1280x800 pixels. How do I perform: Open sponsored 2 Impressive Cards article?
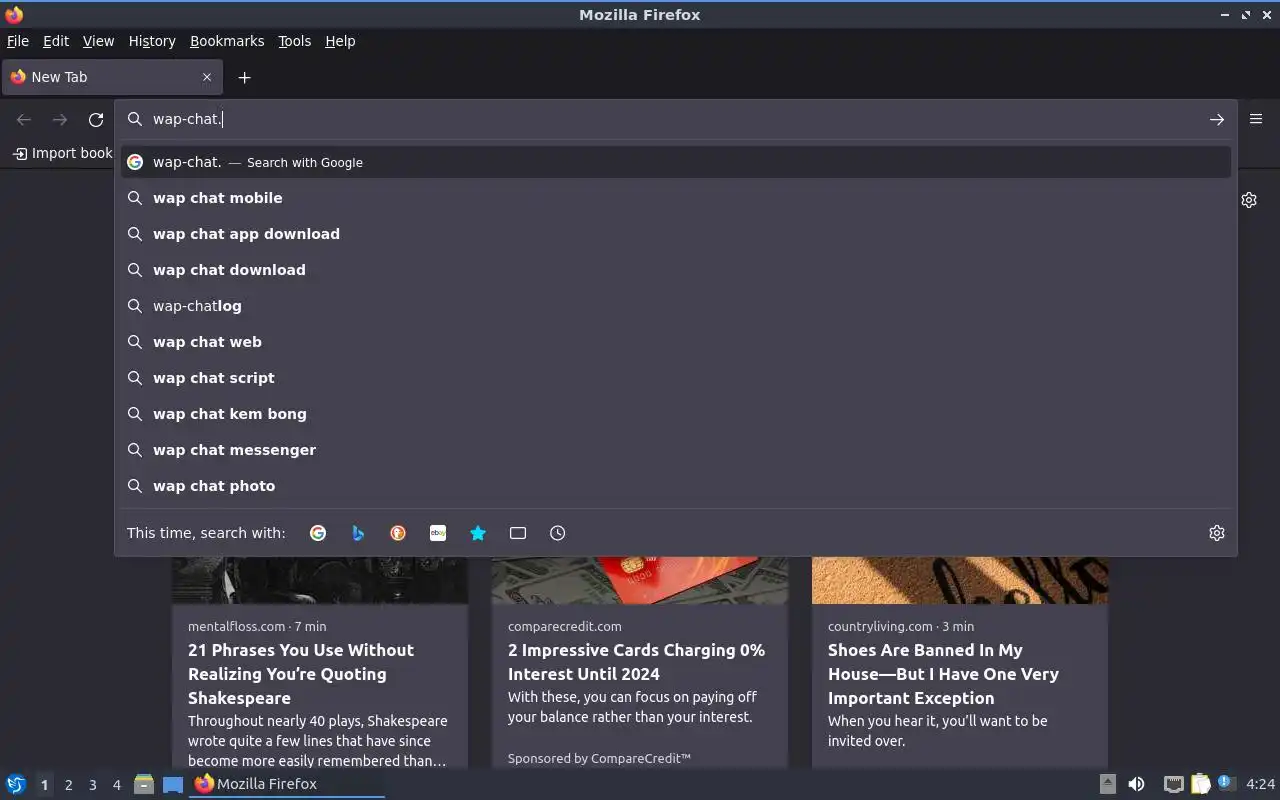click(636, 662)
